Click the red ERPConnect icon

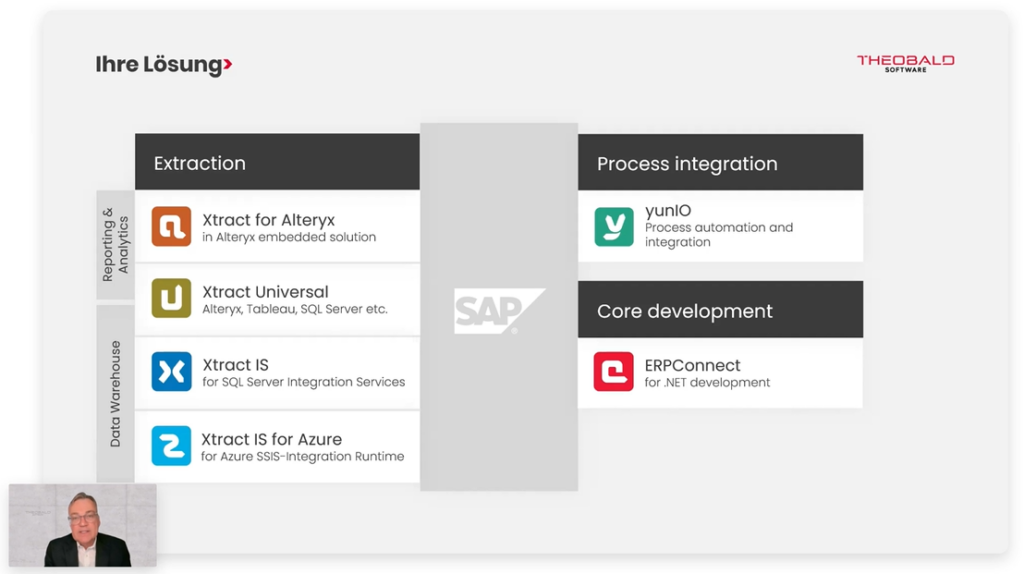click(x=614, y=371)
